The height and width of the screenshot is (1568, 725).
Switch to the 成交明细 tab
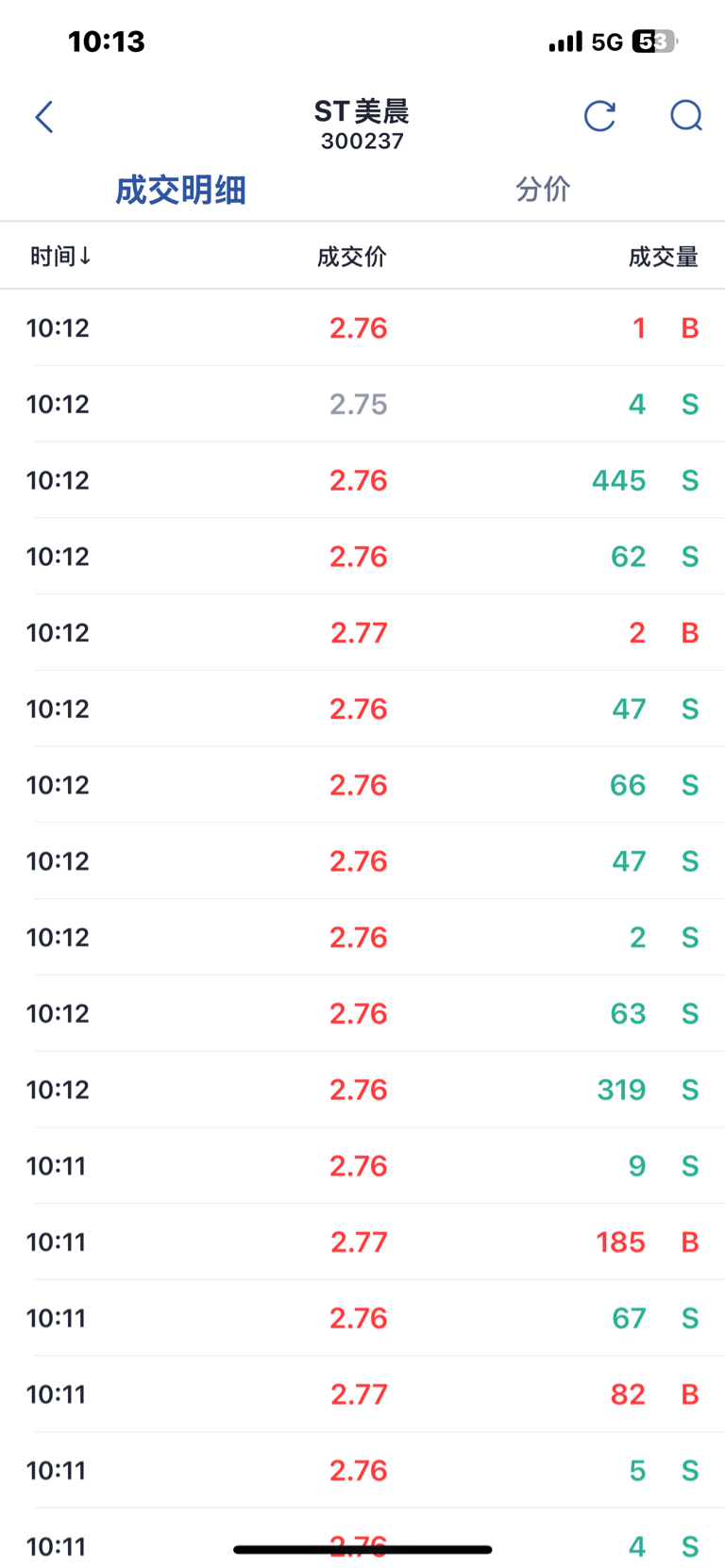click(180, 190)
